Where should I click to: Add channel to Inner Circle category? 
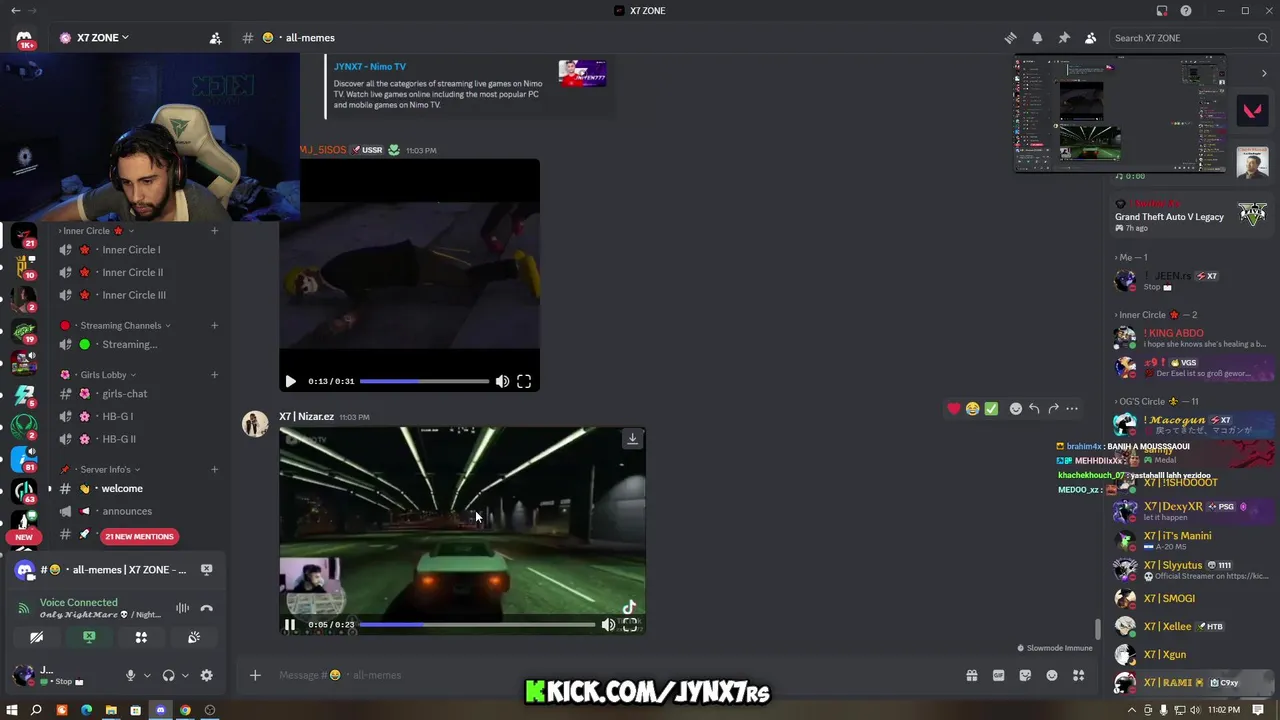[x=214, y=231]
